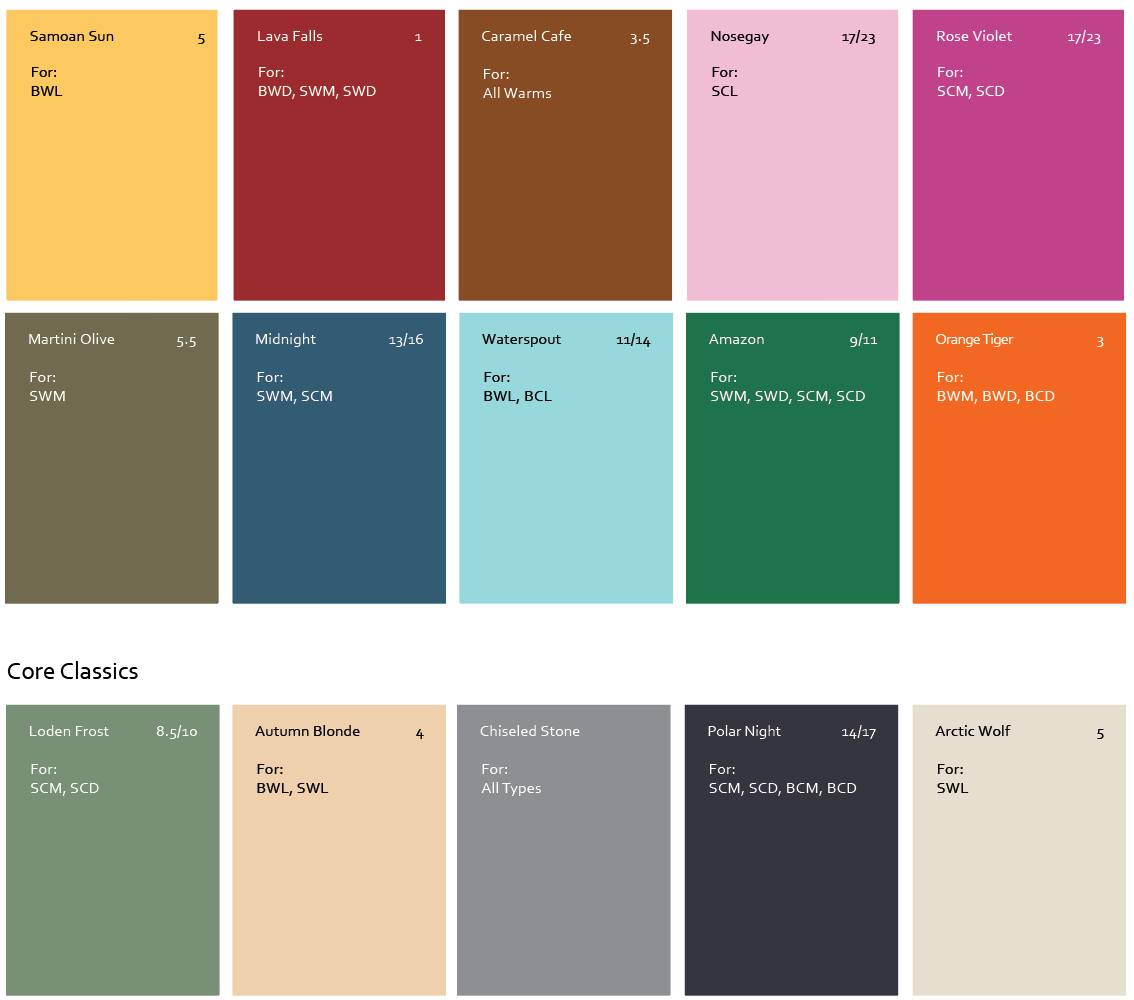
Task: Click the 8.5/10 value on Loden Frost
Action: point(176,732)
